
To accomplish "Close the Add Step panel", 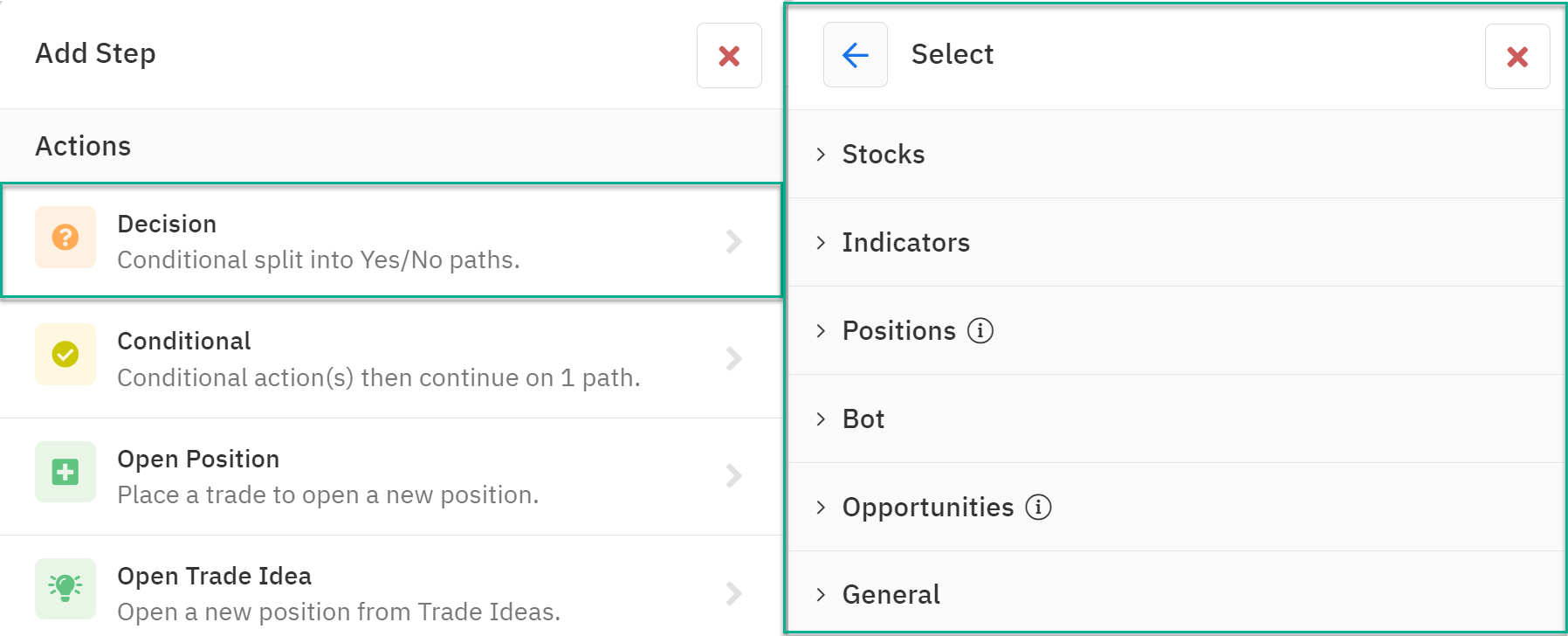I will tap(729, 56).
